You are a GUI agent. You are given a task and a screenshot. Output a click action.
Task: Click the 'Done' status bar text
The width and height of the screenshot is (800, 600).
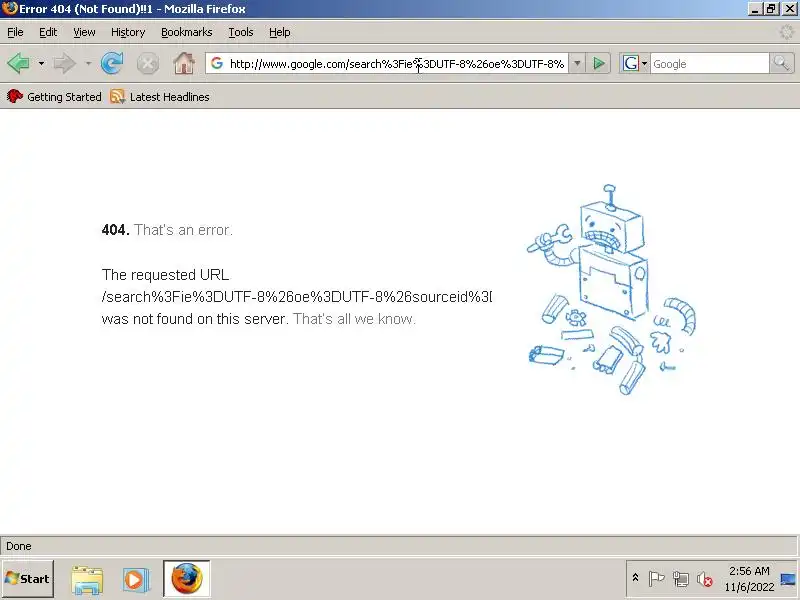point(19,546)
